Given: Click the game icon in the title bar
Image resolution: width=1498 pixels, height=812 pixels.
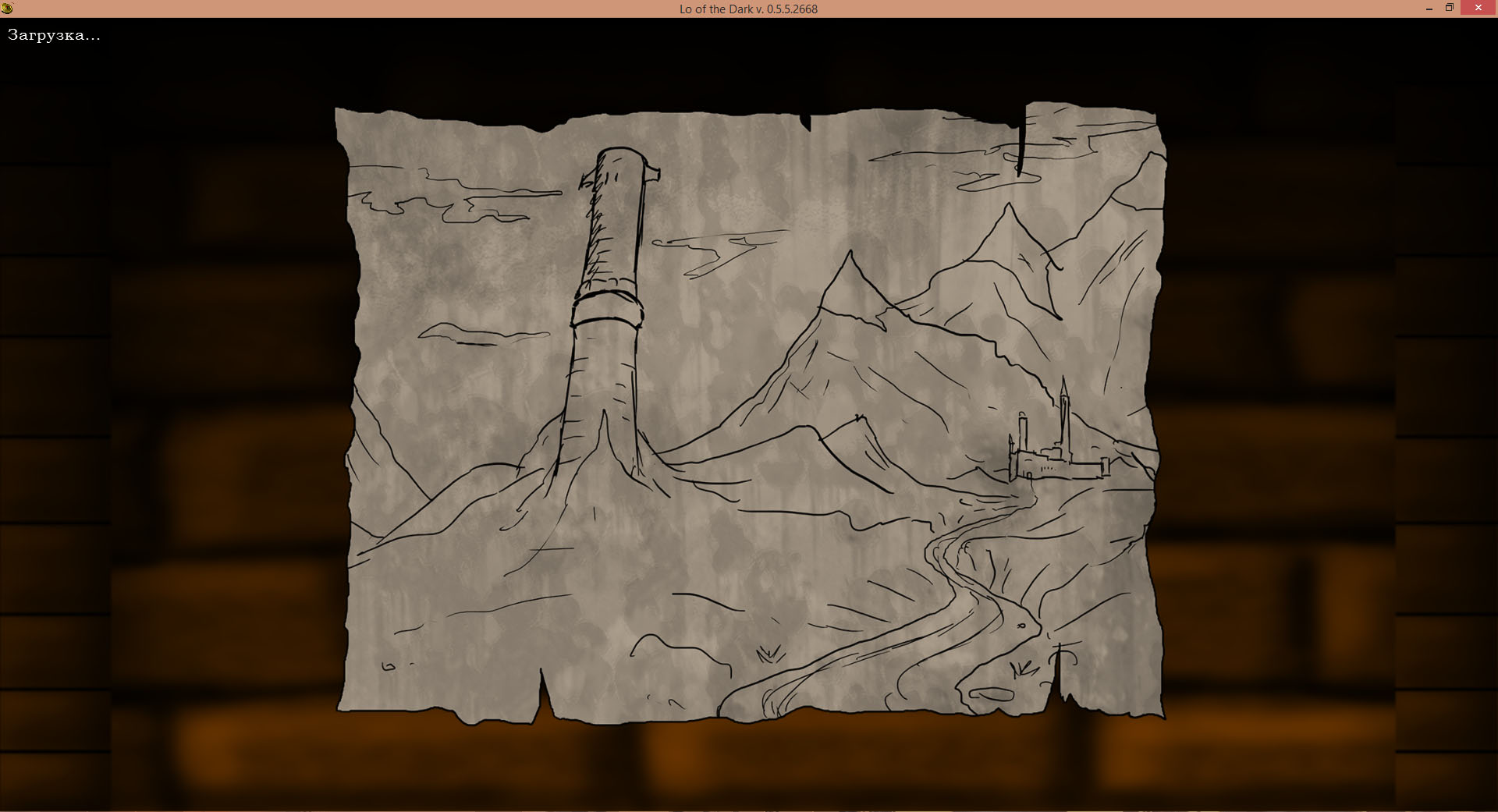Looking at the screenshot, I should (x=8, y=9).
